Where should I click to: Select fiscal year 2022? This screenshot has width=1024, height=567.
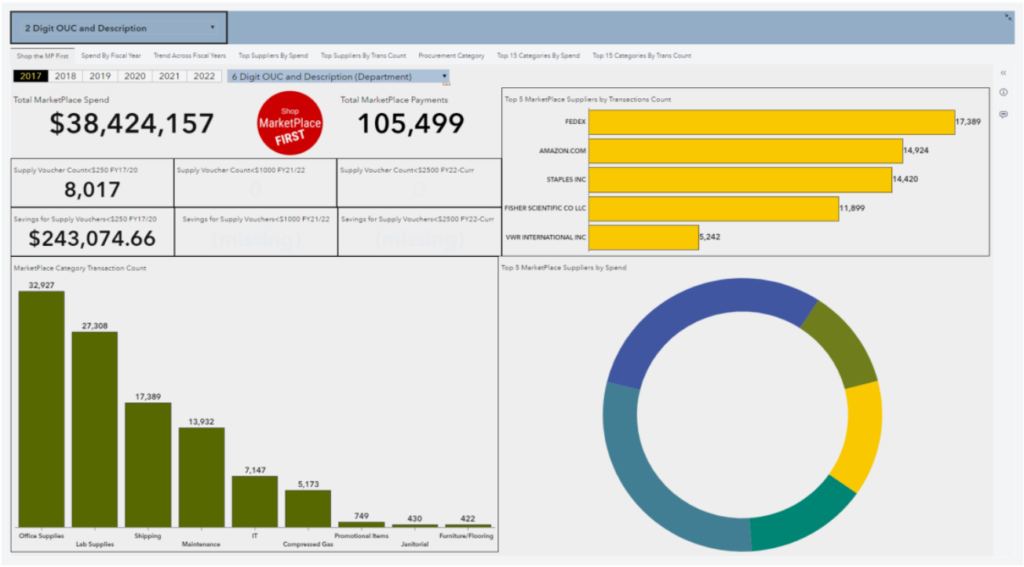[204, 76]
